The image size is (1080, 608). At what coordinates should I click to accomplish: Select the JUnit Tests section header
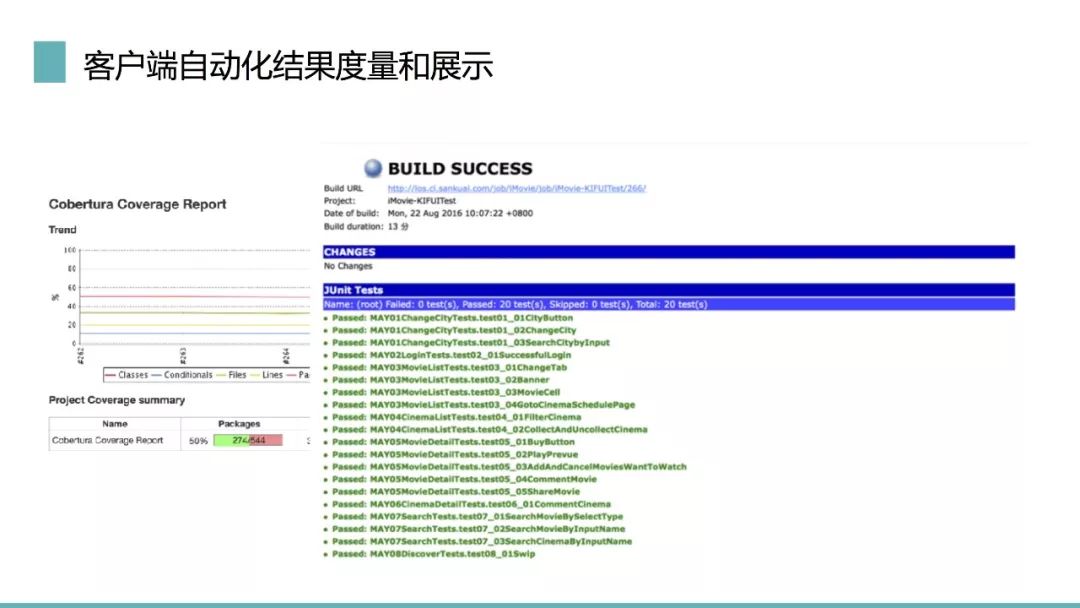(x=668, y=290)
